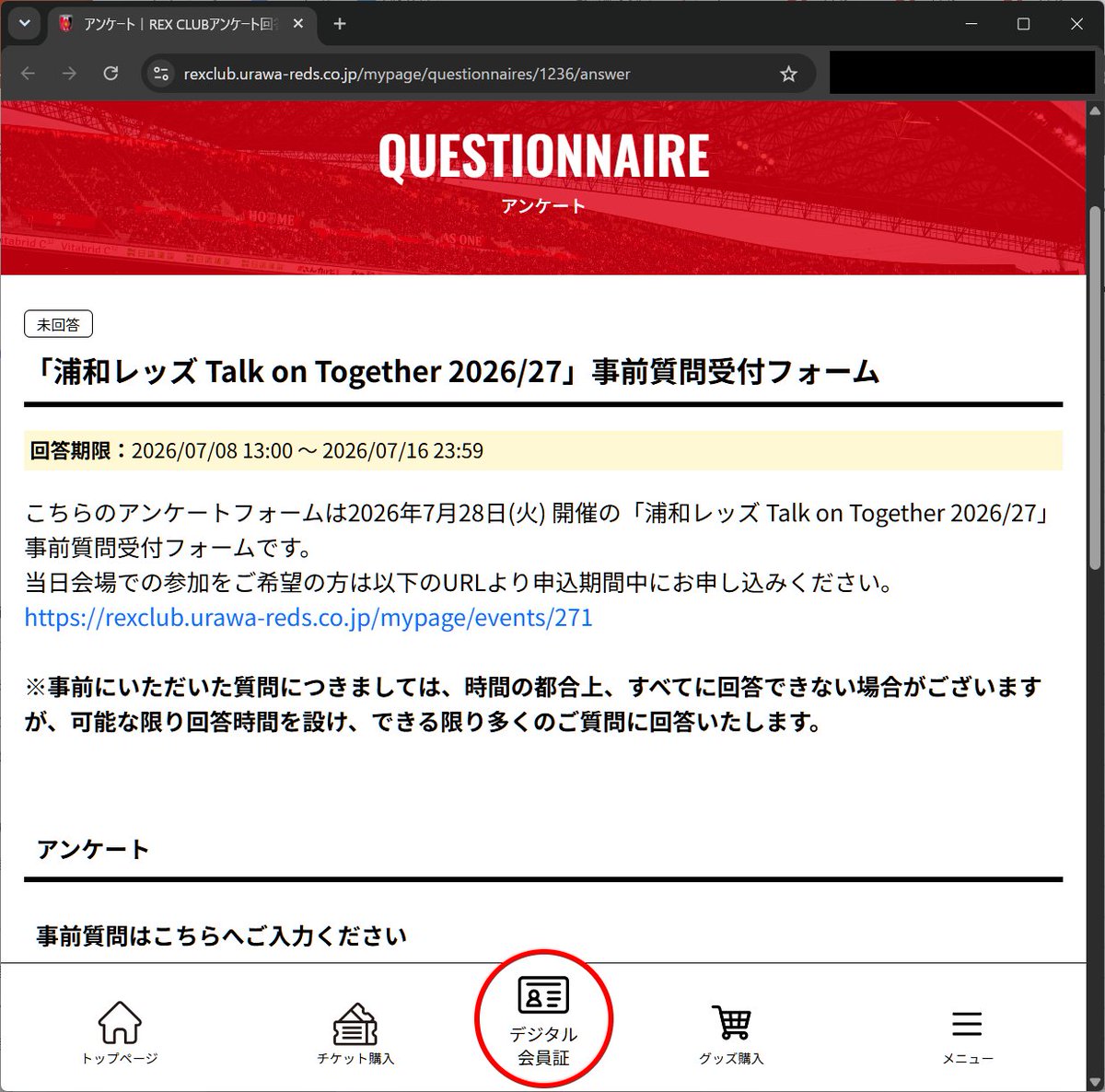Click the 回答期限 deadline text
The height and width of the screenshot is (1092, 1105).
257,450
